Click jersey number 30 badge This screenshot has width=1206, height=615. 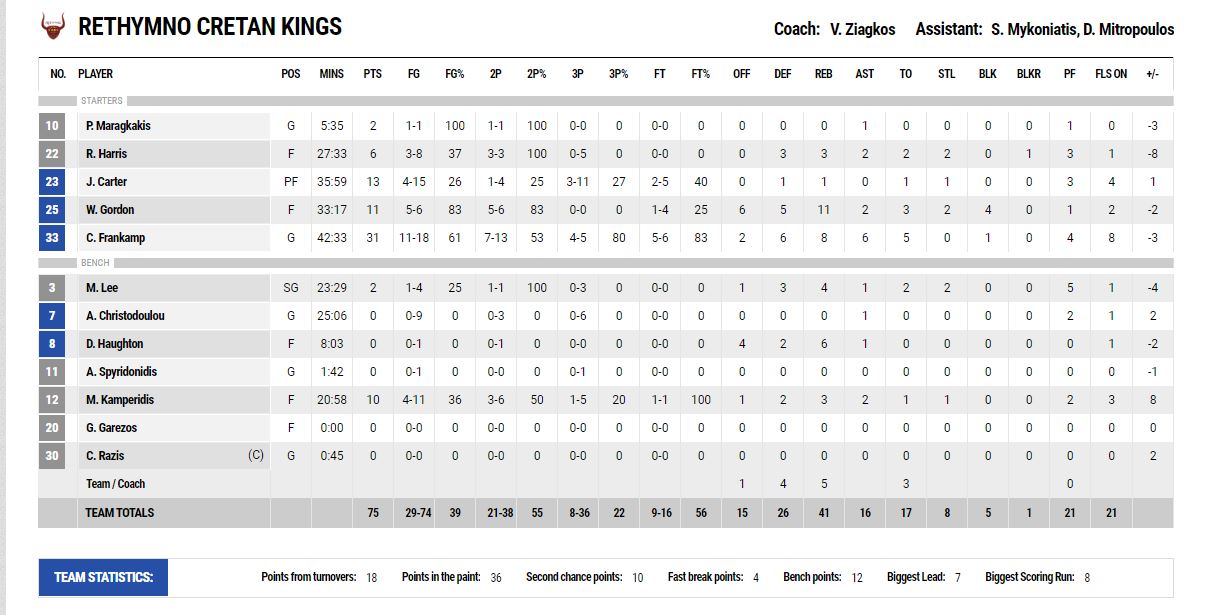click(x=52, y=456)
